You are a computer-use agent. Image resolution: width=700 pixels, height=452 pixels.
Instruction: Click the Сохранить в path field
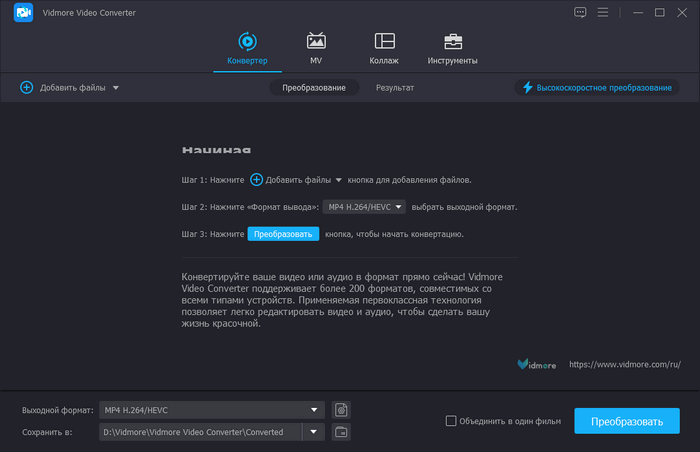tap(200, 432)
